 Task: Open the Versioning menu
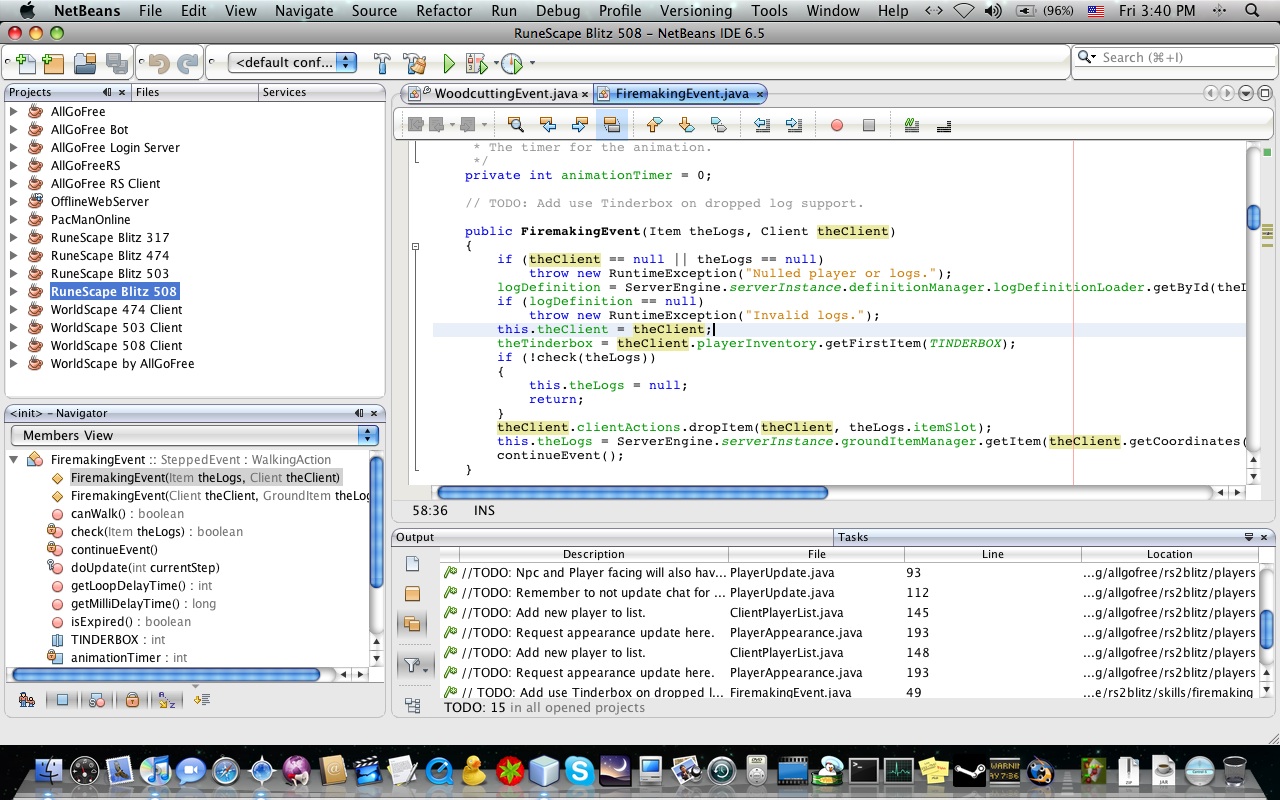(696, 11)
